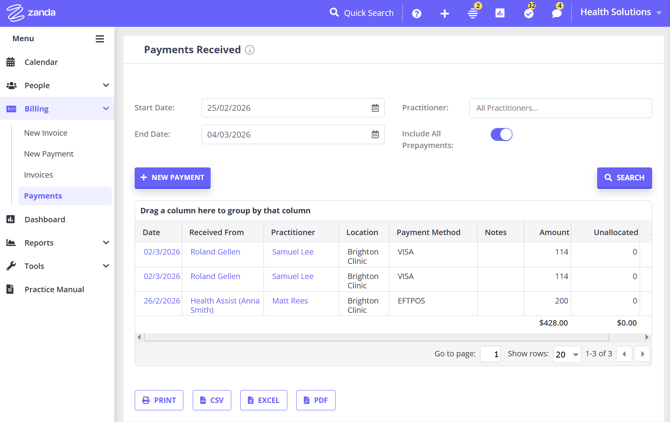Open the All Practitioners dropdown
This screenshot has height=422, width=670.
[x=560, y=108]
